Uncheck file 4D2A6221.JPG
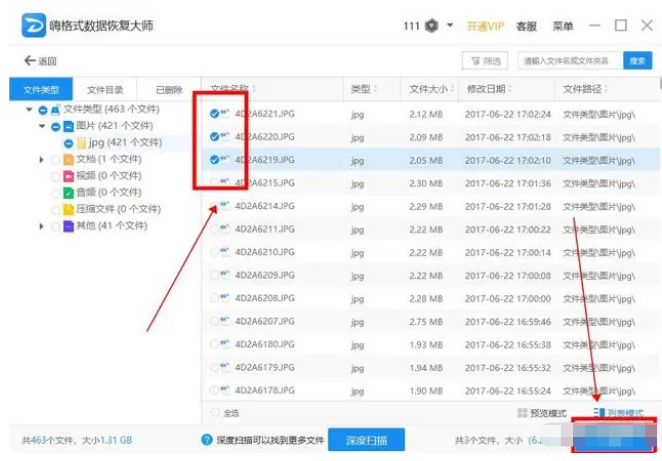This screenshot has width=662, height=461. [214, 114]
